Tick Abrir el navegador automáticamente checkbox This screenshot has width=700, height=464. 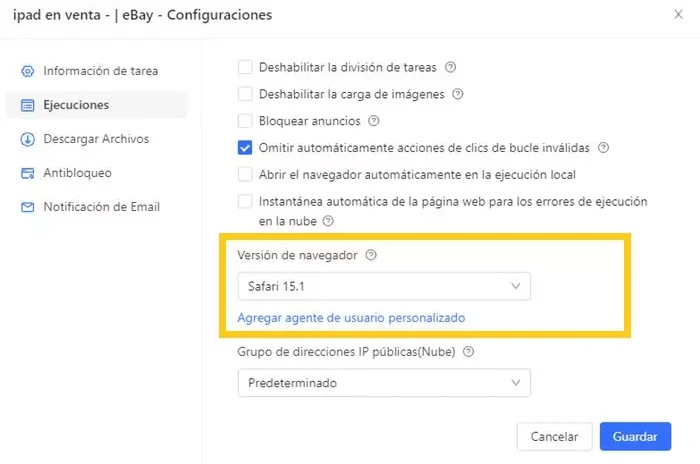tap(245, 174)
